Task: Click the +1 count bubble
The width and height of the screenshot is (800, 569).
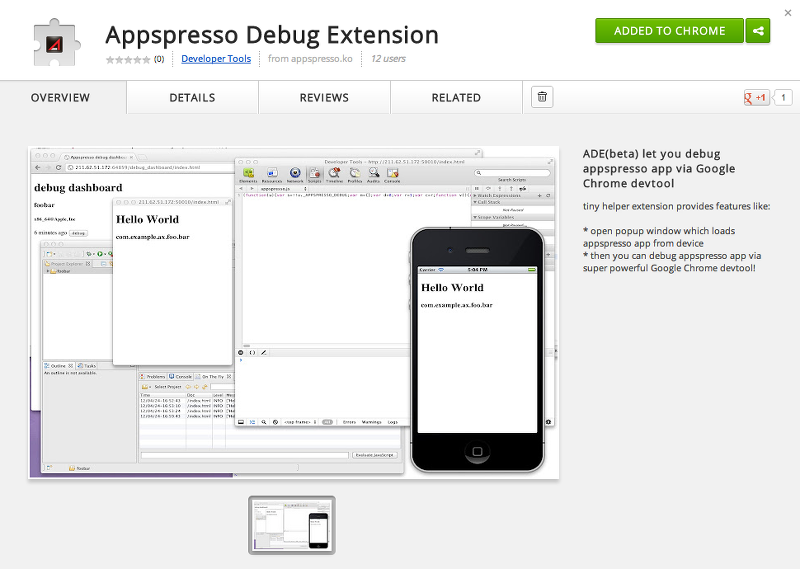Action: pyautogui.click(x=783, y=97)
